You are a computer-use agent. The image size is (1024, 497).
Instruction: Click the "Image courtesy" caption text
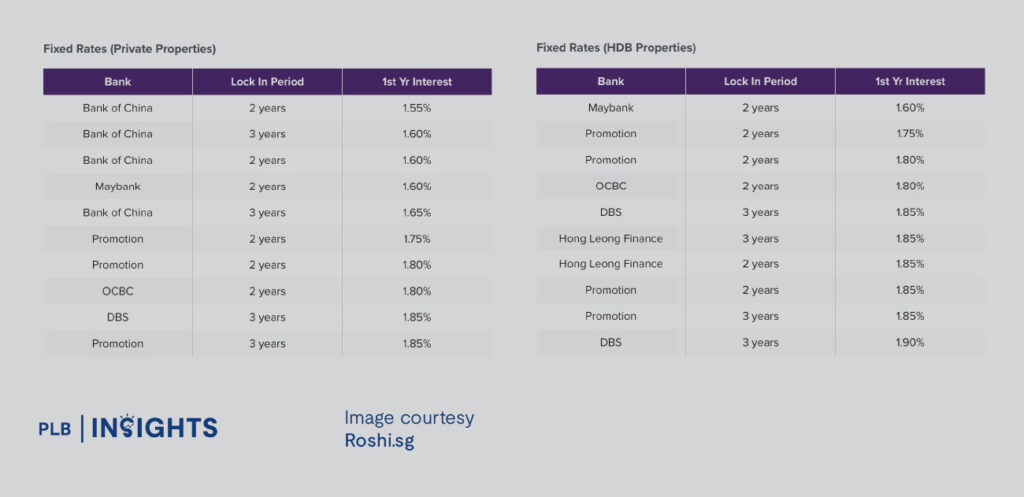point(409,417)
